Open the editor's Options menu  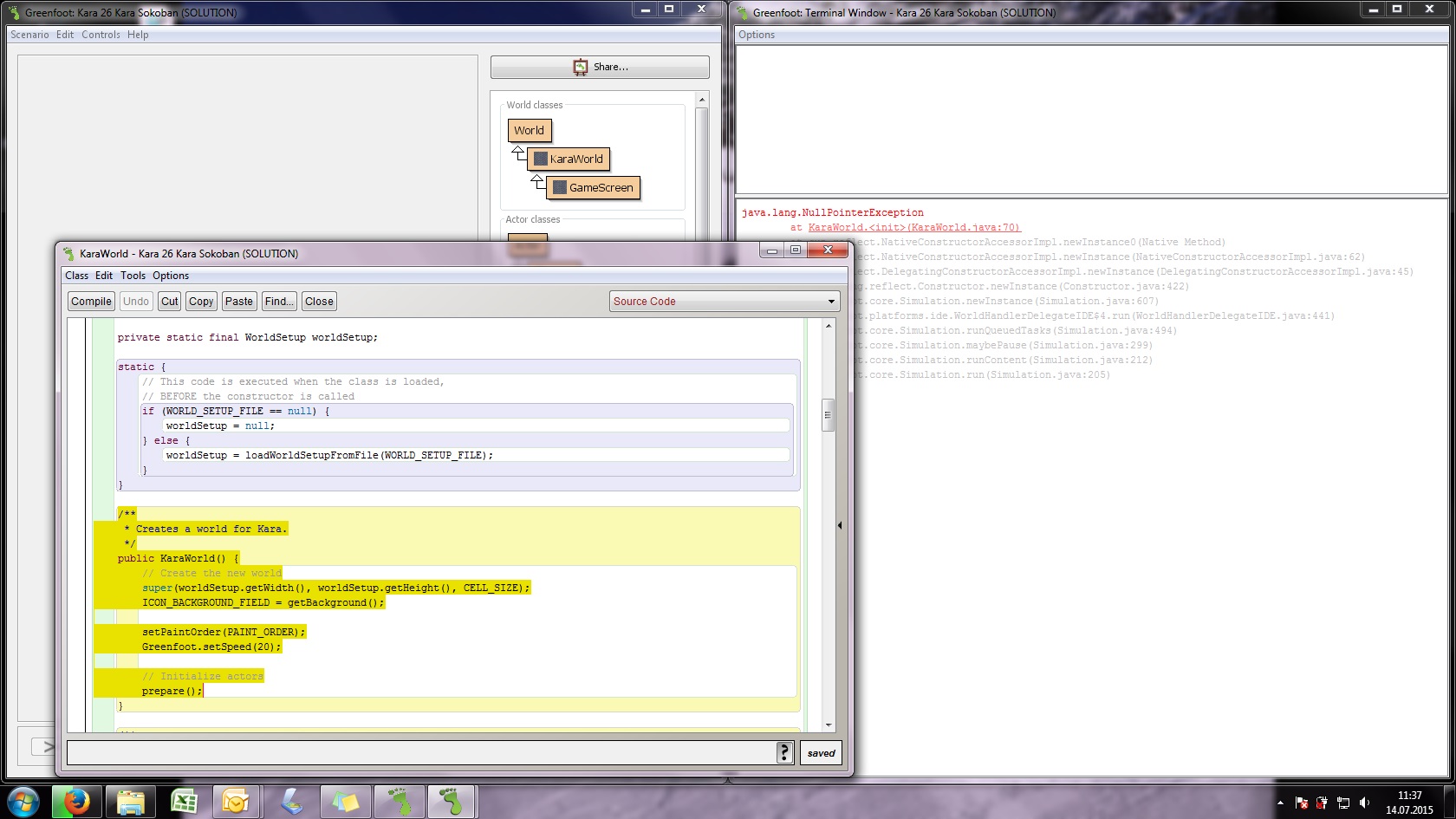tap(171, 276)
